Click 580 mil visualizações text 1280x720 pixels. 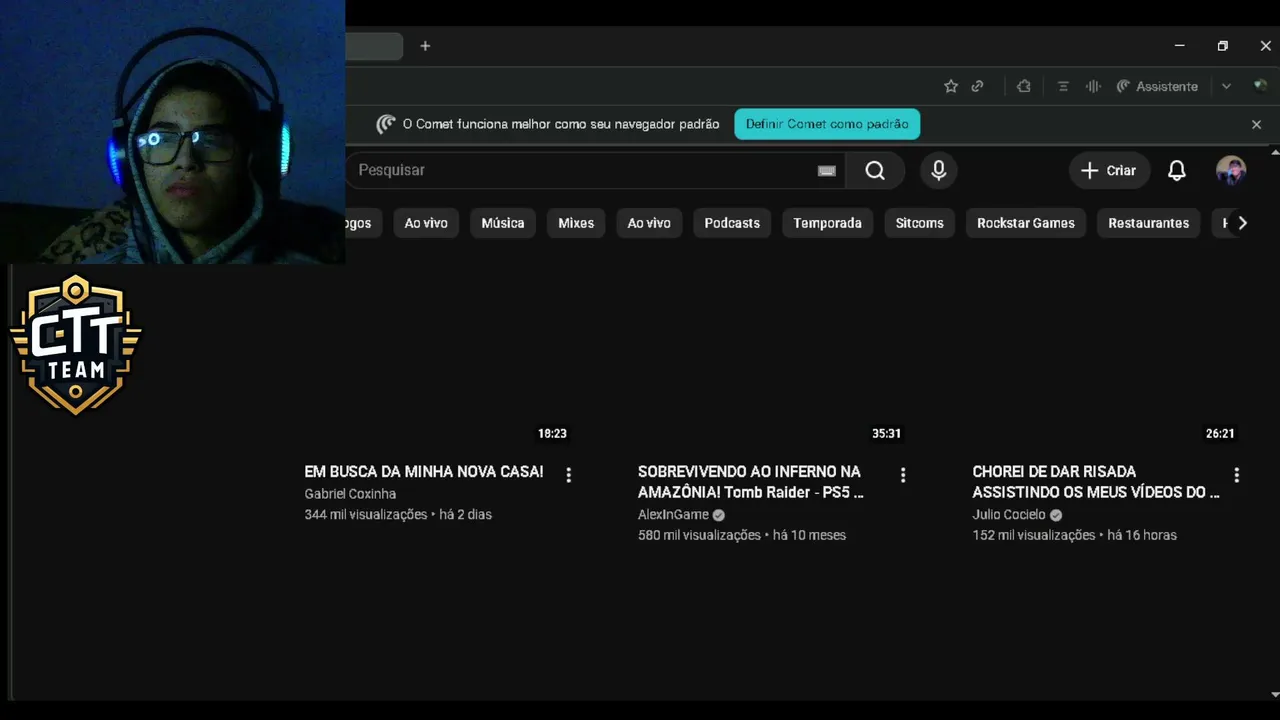[700, 536]
